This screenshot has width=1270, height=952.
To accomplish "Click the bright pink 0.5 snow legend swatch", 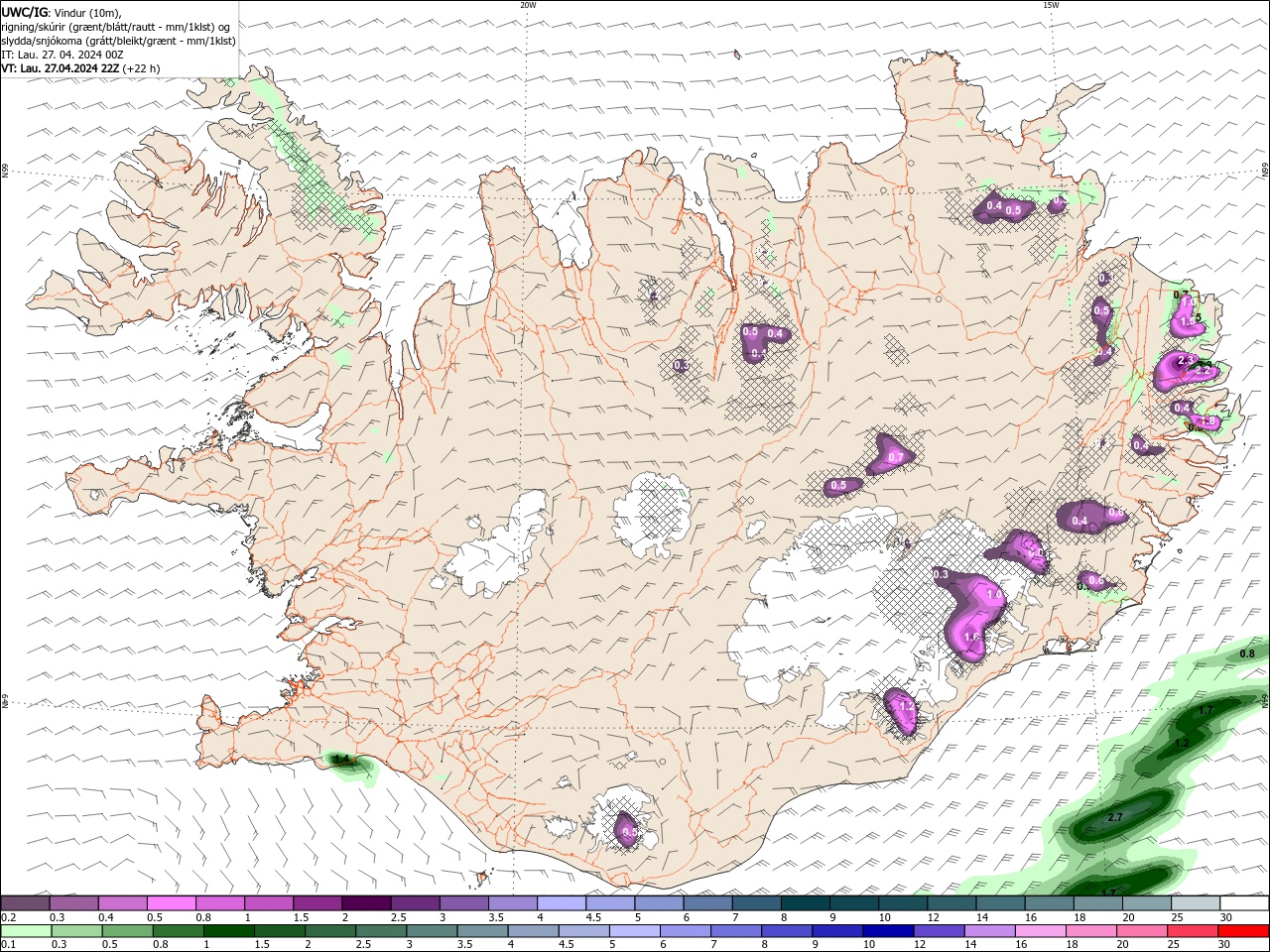I will tap(171, 902).
